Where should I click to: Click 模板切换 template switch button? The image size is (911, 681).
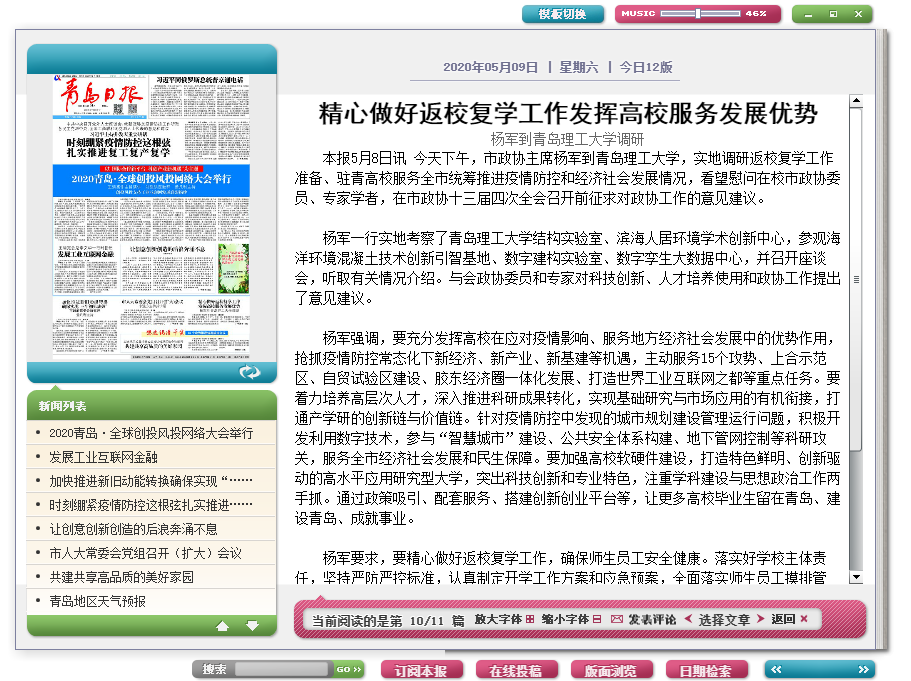point(562,14)
